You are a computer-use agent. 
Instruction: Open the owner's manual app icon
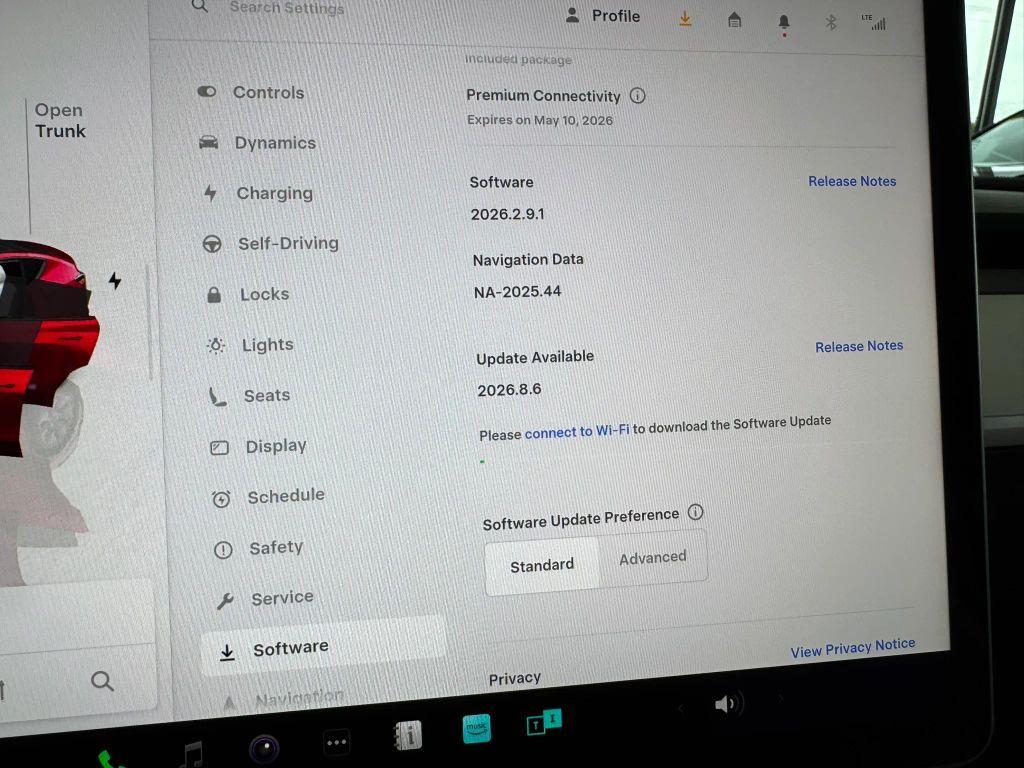tap(407, 736)
